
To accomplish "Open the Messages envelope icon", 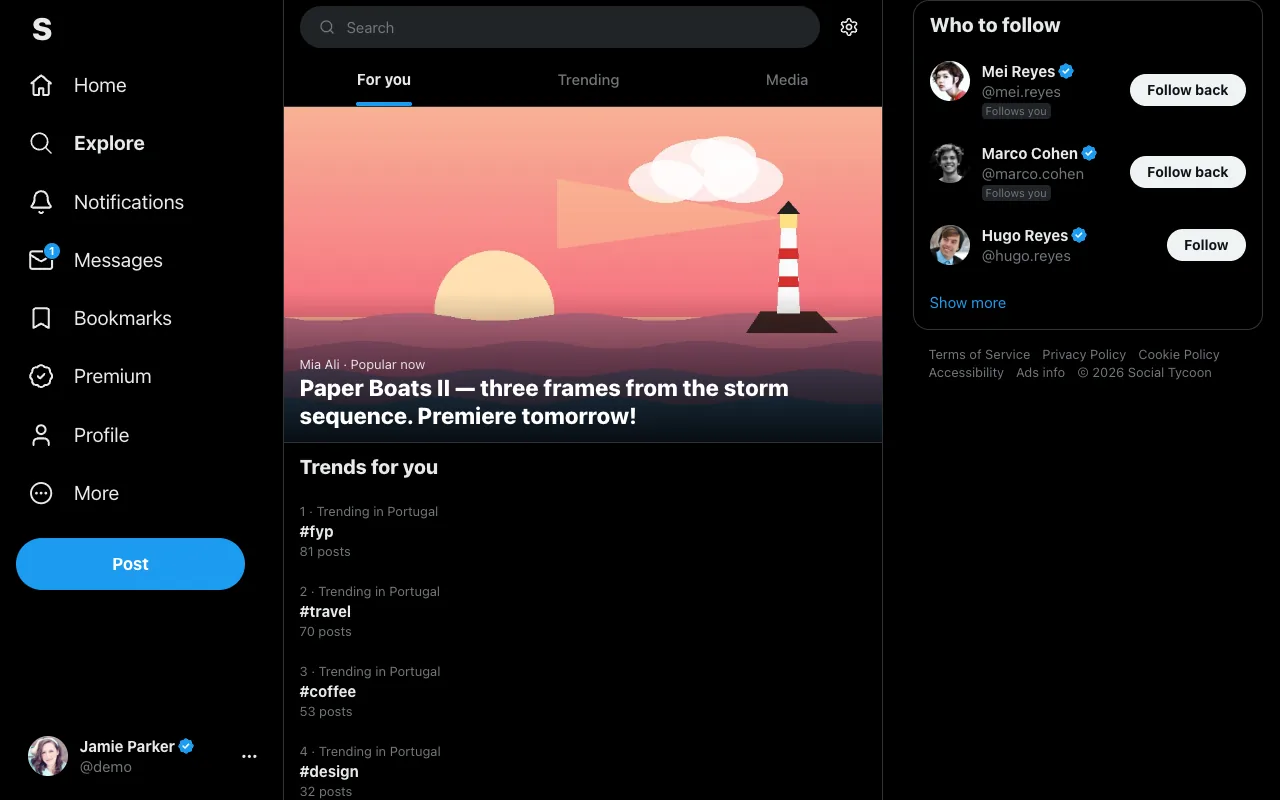I will pyautogui.click(x=41, y=260).
